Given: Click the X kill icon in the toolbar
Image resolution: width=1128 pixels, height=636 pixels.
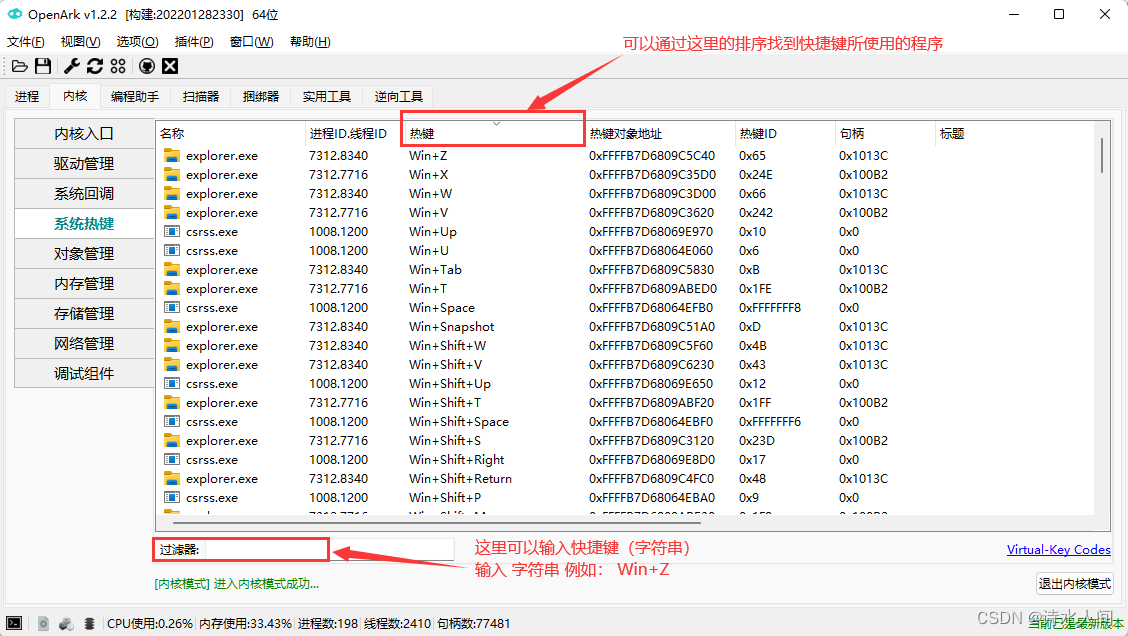Looking at the screenshot, I should coord(170,66).
